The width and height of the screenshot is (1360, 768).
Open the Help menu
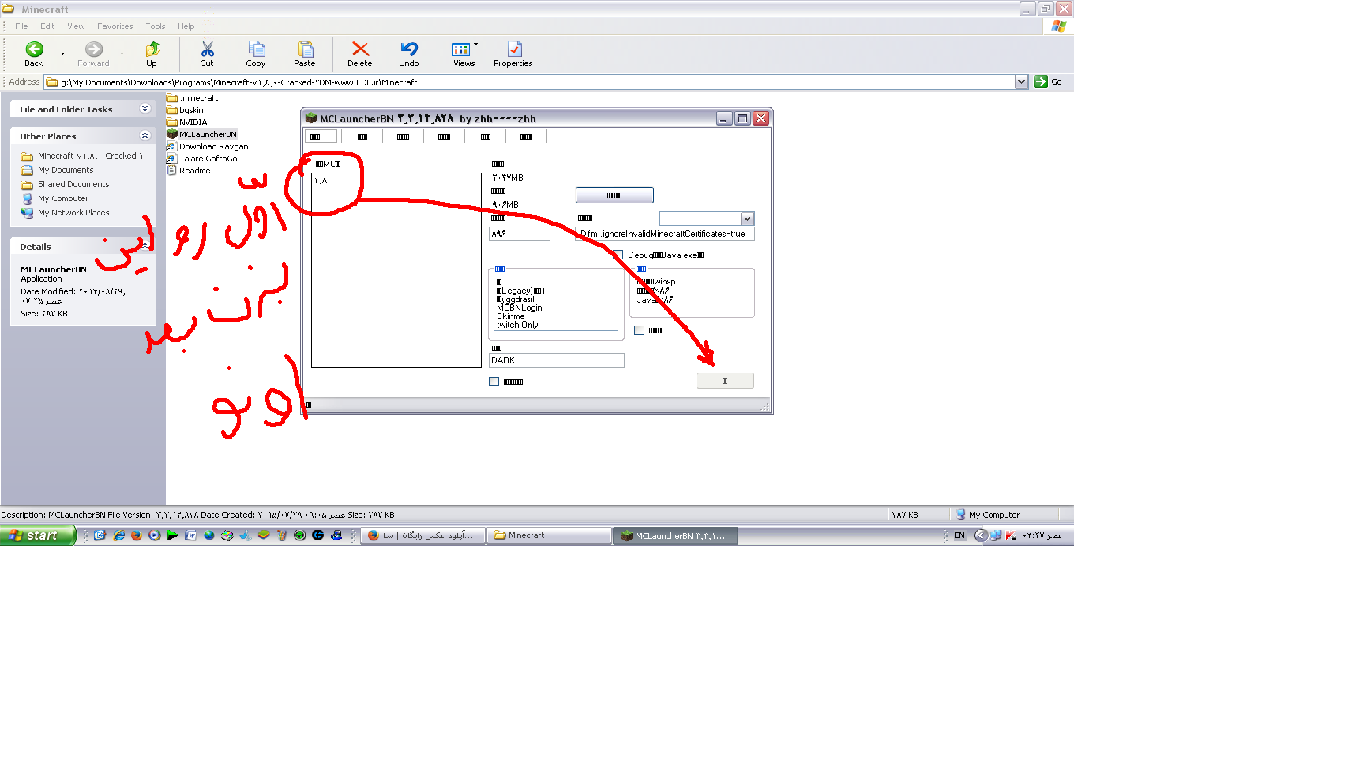click(186, 26)
